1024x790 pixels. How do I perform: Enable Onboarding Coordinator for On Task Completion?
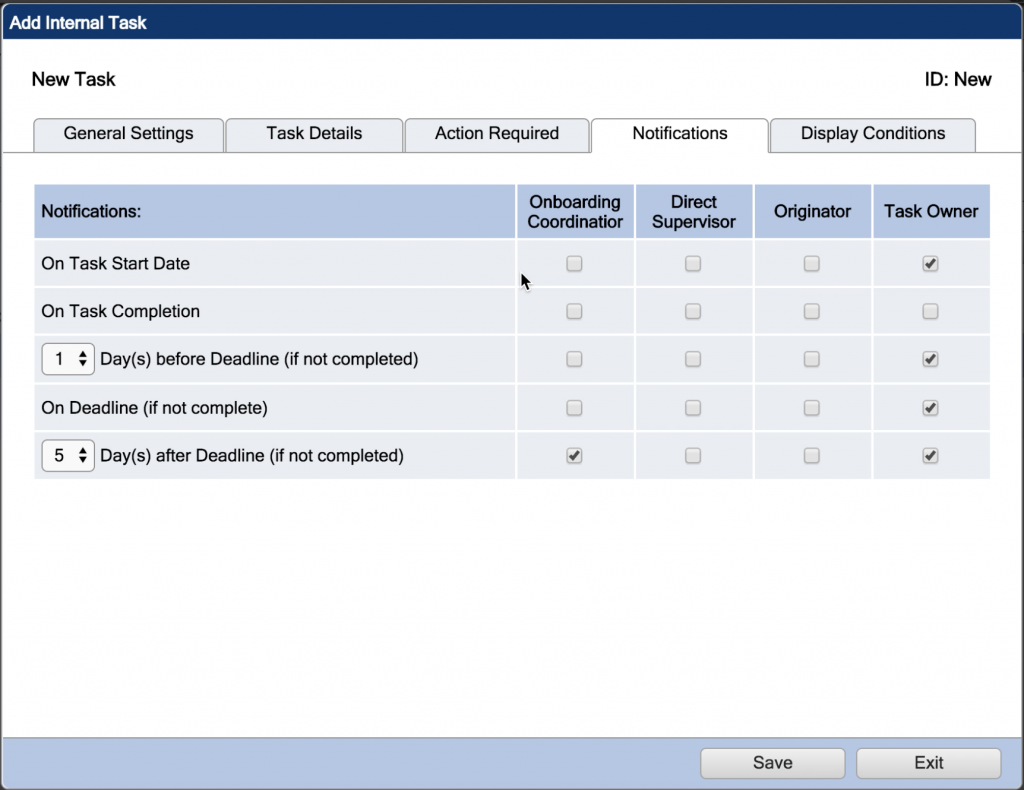tap(575, 311)
